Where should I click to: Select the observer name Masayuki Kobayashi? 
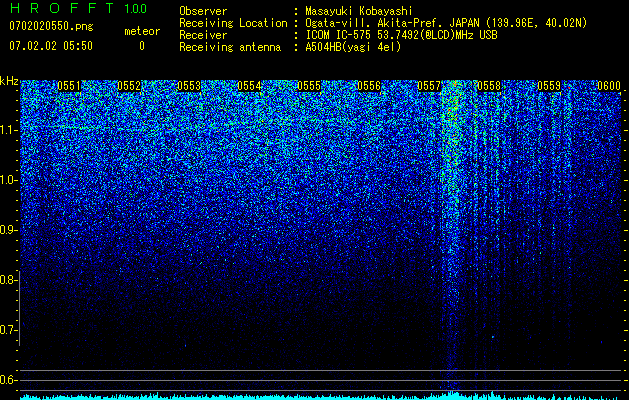pyautogui.click(x=359, y=11)
